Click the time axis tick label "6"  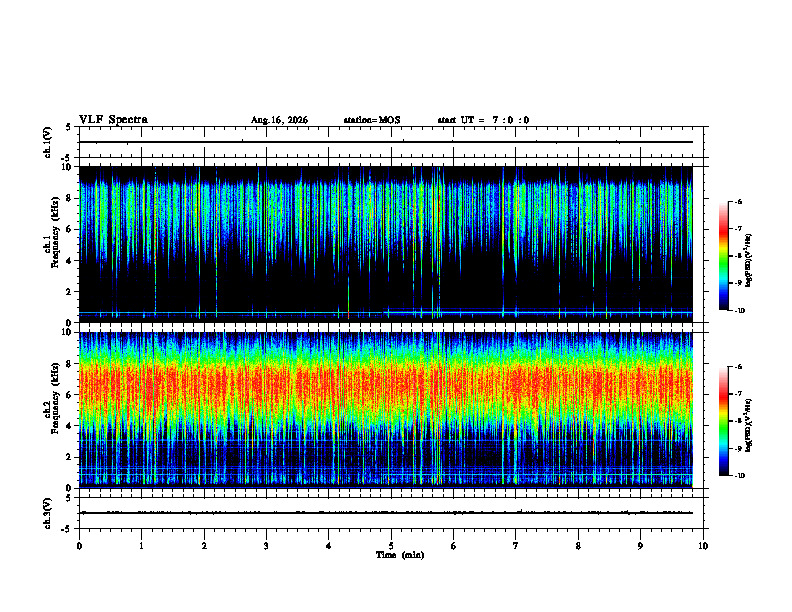[454, 546]
